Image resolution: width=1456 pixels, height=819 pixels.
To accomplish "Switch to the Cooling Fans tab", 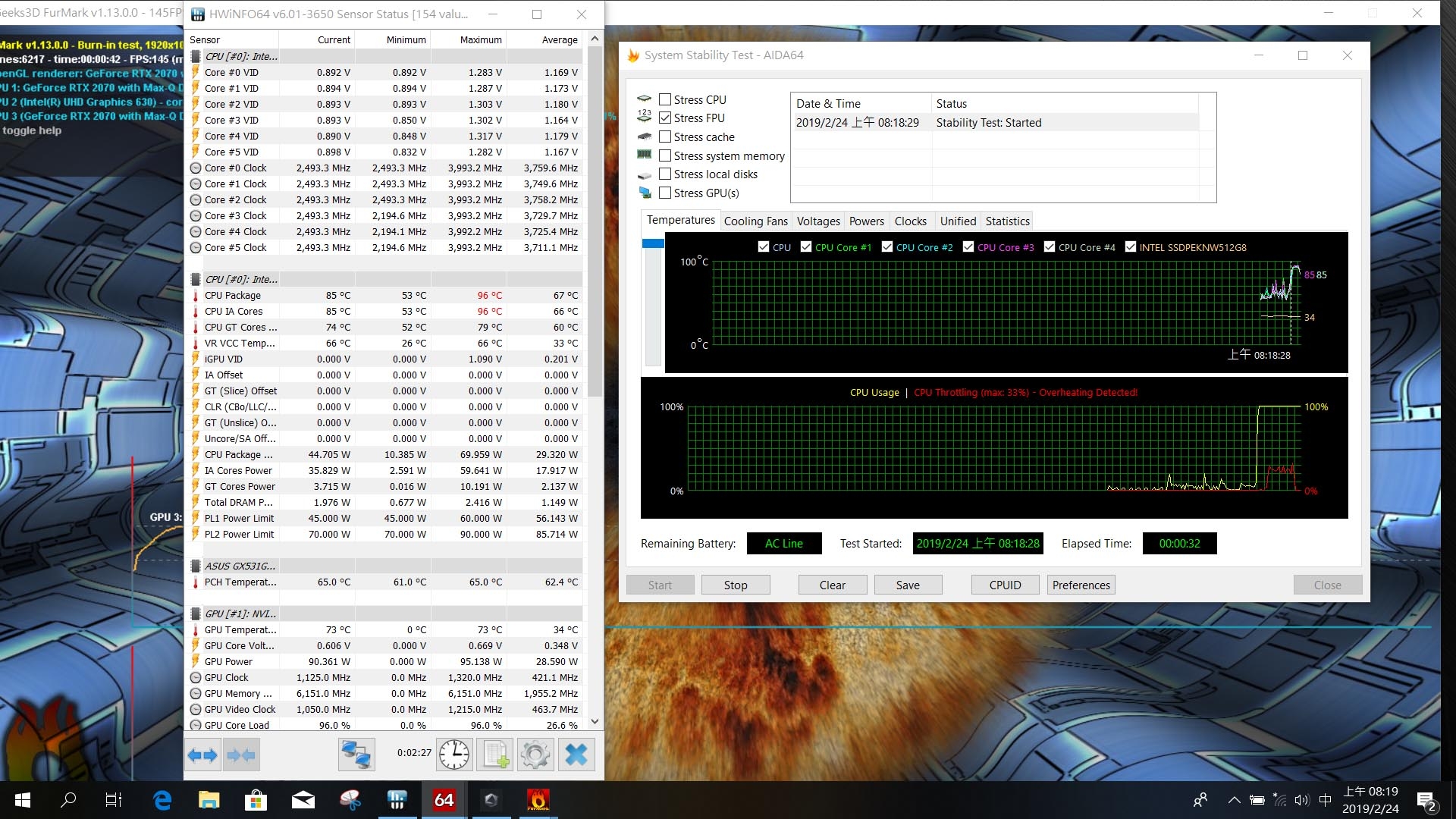I will (x=755, y=221).
